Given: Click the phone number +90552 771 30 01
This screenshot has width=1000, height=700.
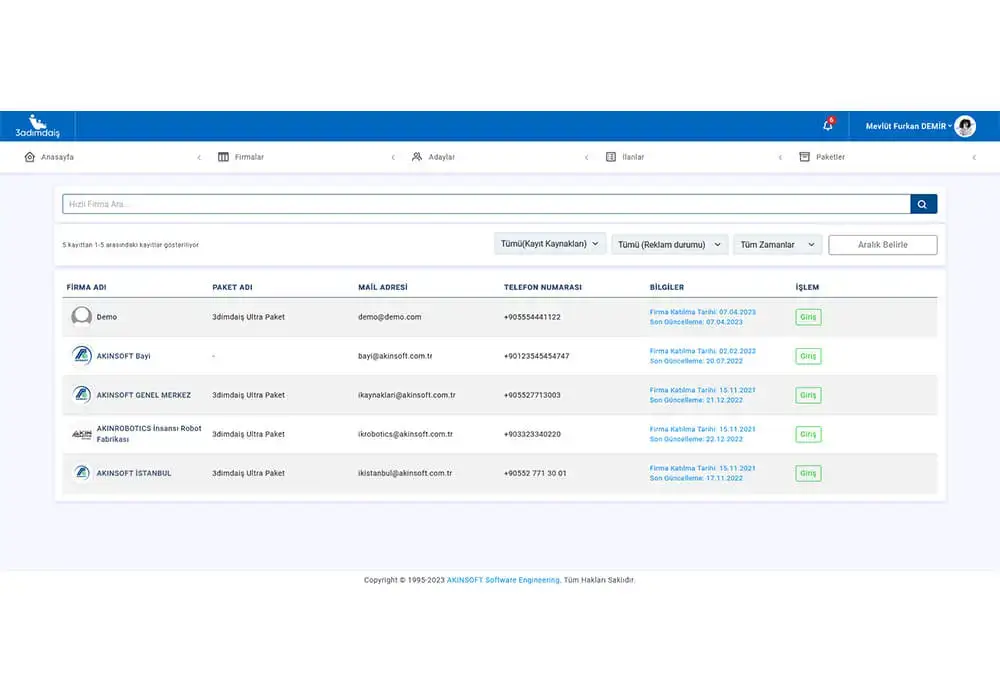Looking at the screenshot, I should point(535,473).
